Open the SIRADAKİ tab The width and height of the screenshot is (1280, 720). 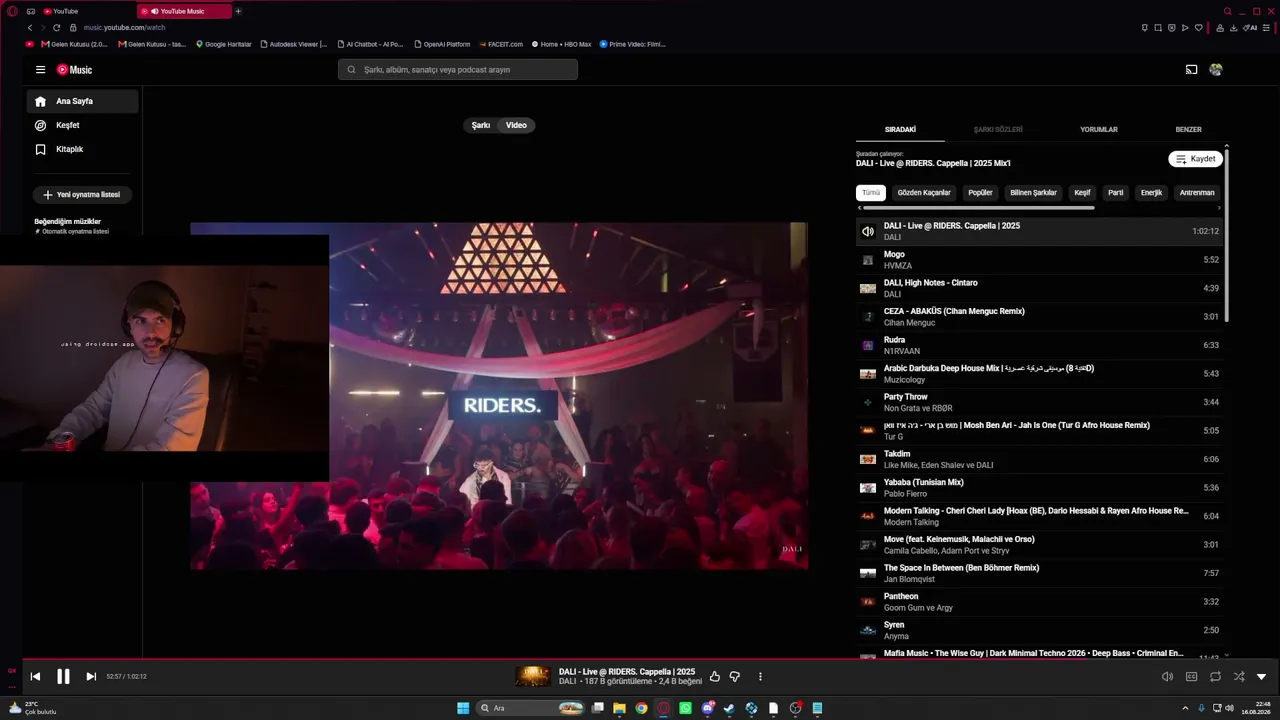pyautogui.click(x=900, y=130)
